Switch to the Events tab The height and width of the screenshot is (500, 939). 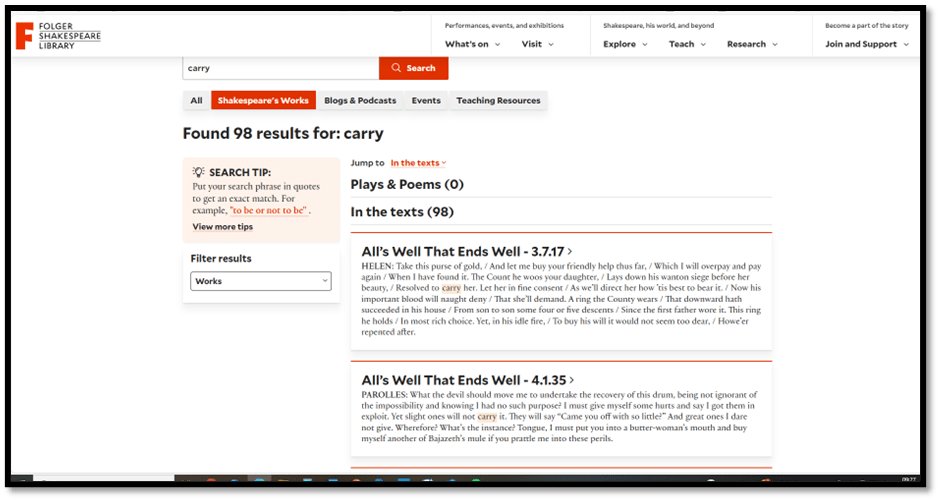[426, 100]
